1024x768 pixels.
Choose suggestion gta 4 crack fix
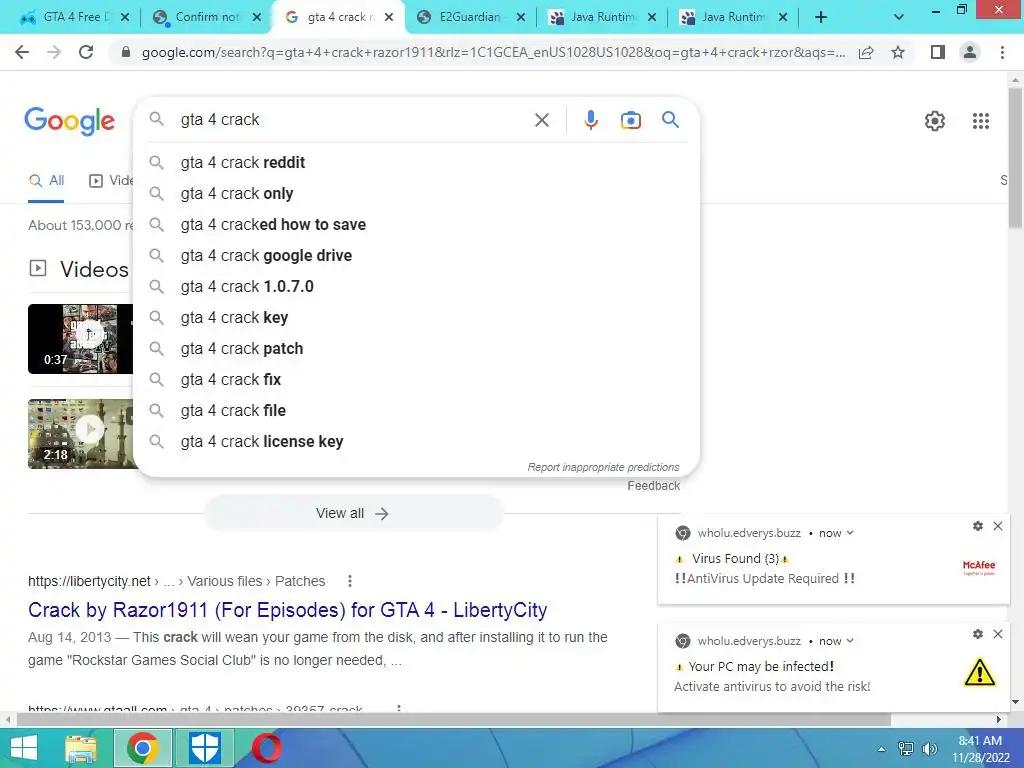416,379
